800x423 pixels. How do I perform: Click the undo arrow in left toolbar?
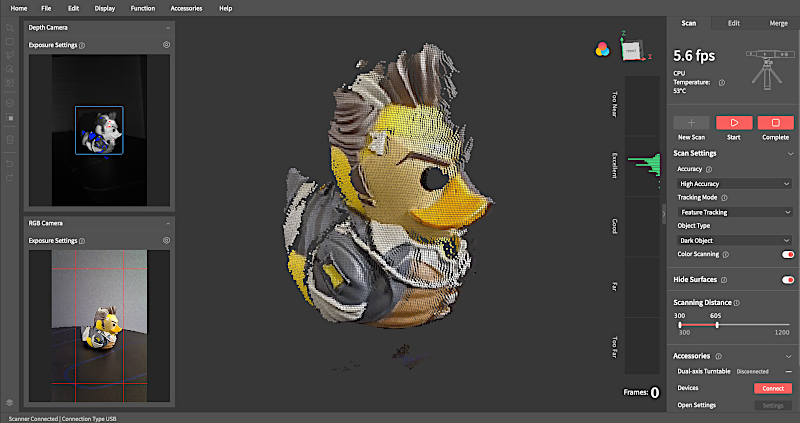(10, 163)
